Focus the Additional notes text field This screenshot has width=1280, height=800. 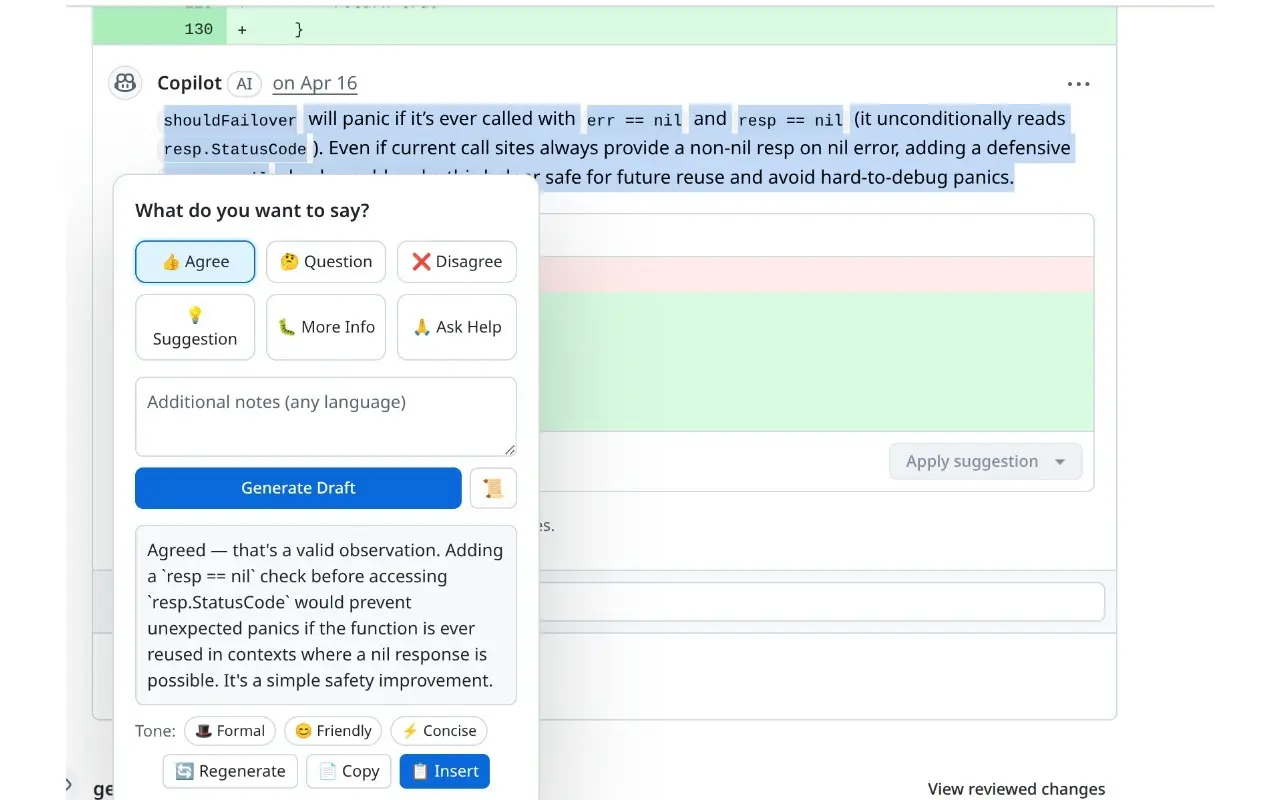tap(326, 417)
